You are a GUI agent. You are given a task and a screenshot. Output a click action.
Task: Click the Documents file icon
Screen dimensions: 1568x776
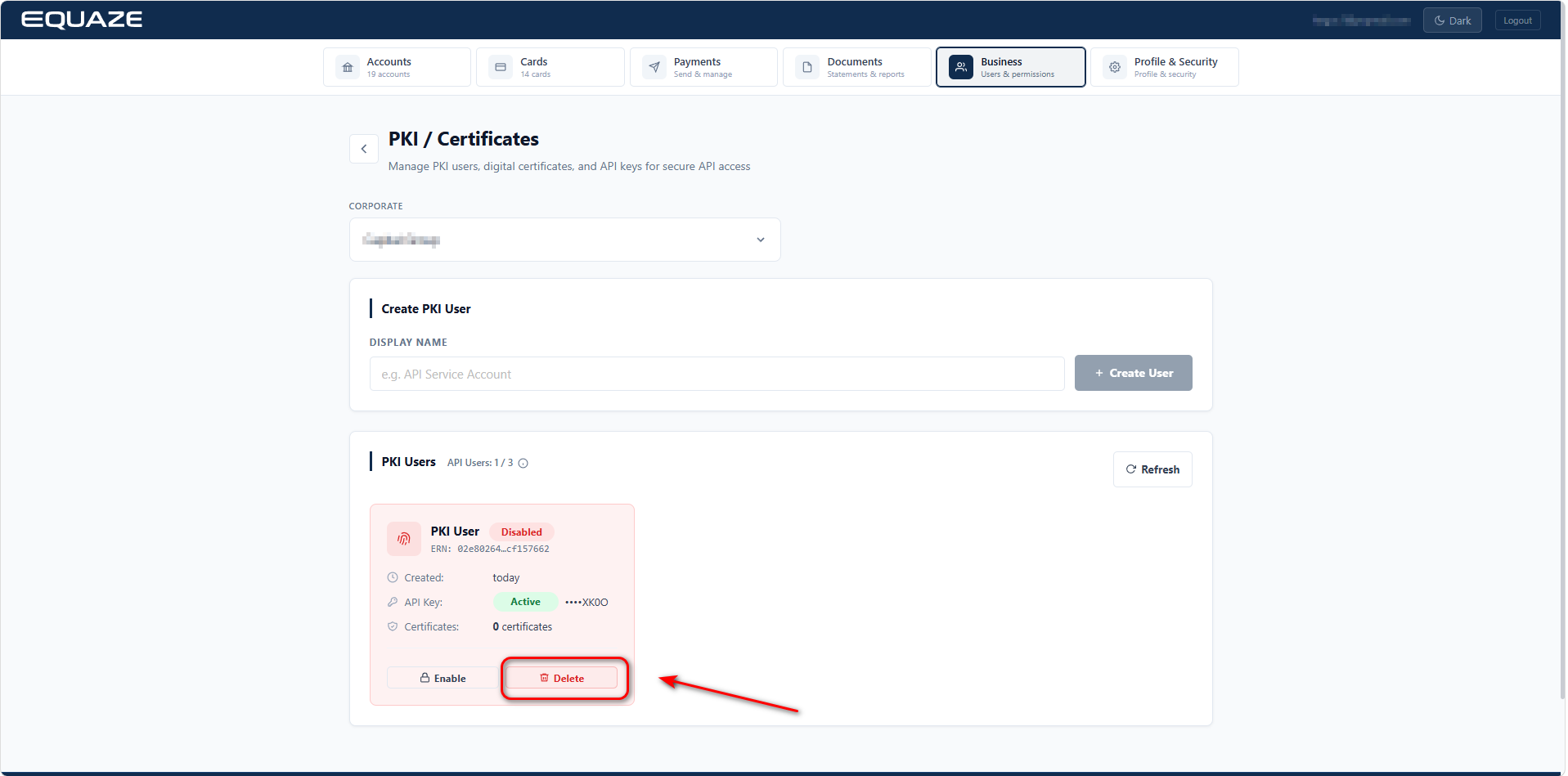click(807, 67)
